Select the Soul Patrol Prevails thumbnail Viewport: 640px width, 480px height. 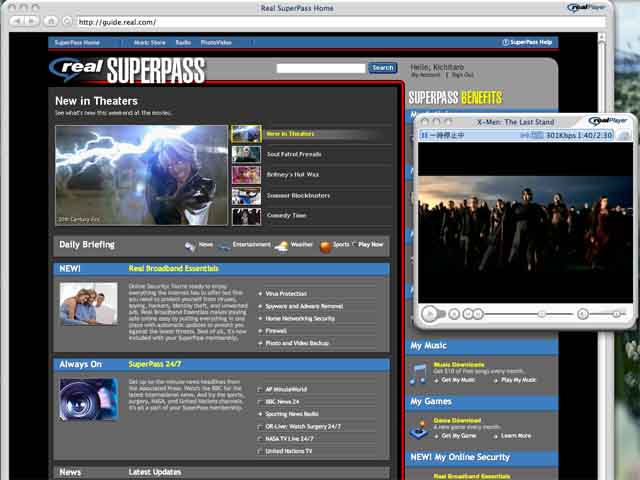click(x=246, y=155)
